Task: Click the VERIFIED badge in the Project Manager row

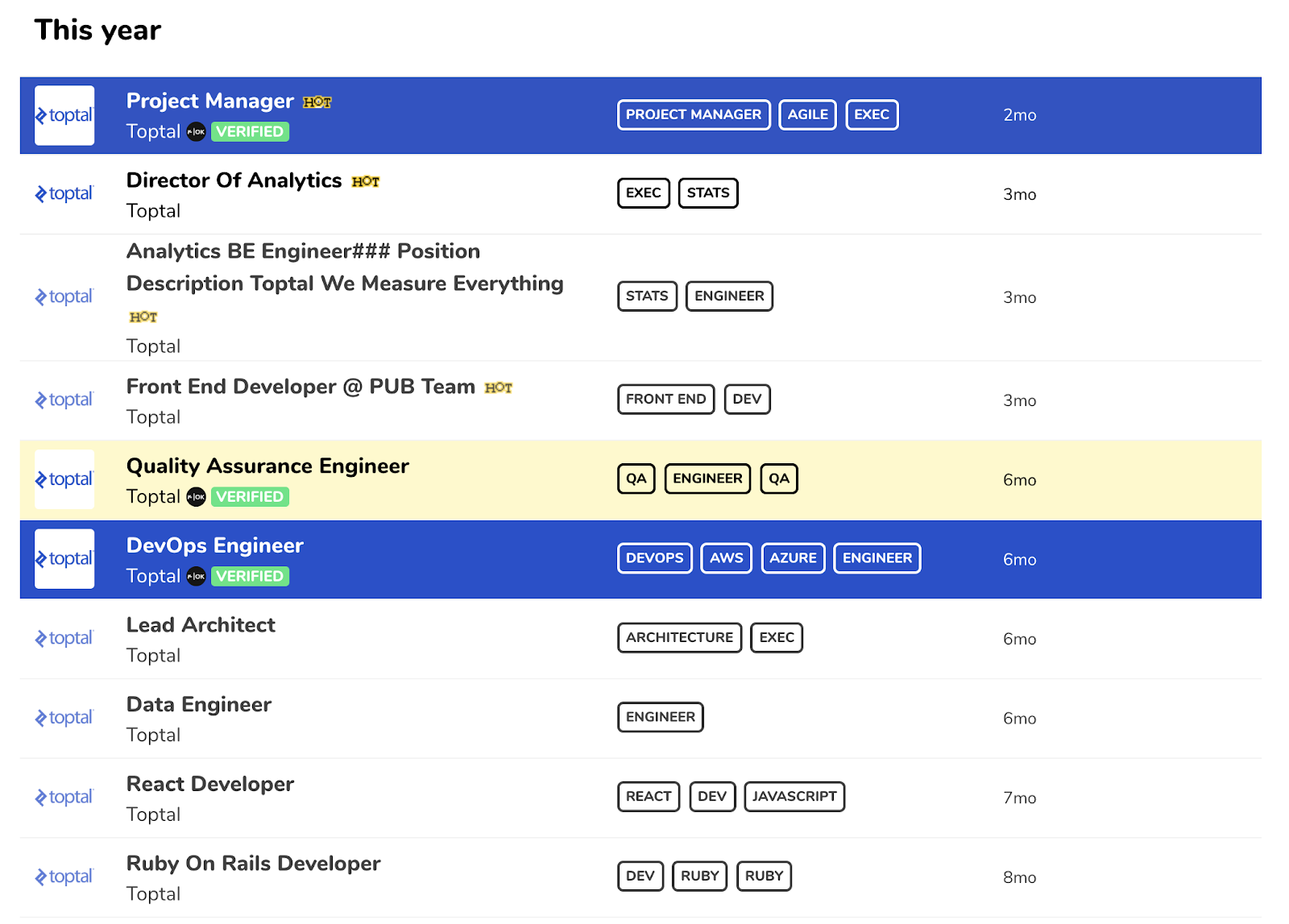Action: (x=250, y=131)
